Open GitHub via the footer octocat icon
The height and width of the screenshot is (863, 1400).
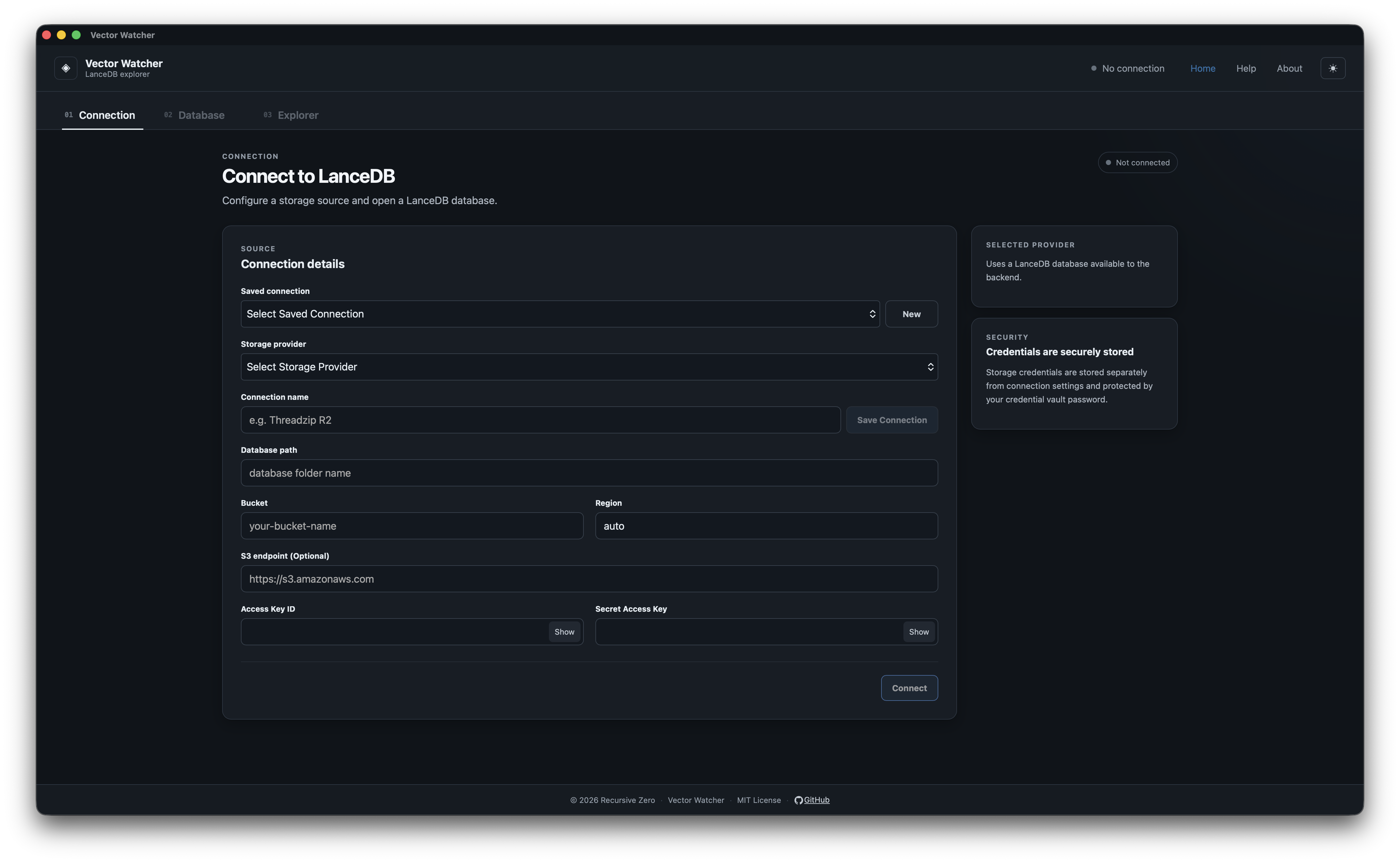coord(798,800)
